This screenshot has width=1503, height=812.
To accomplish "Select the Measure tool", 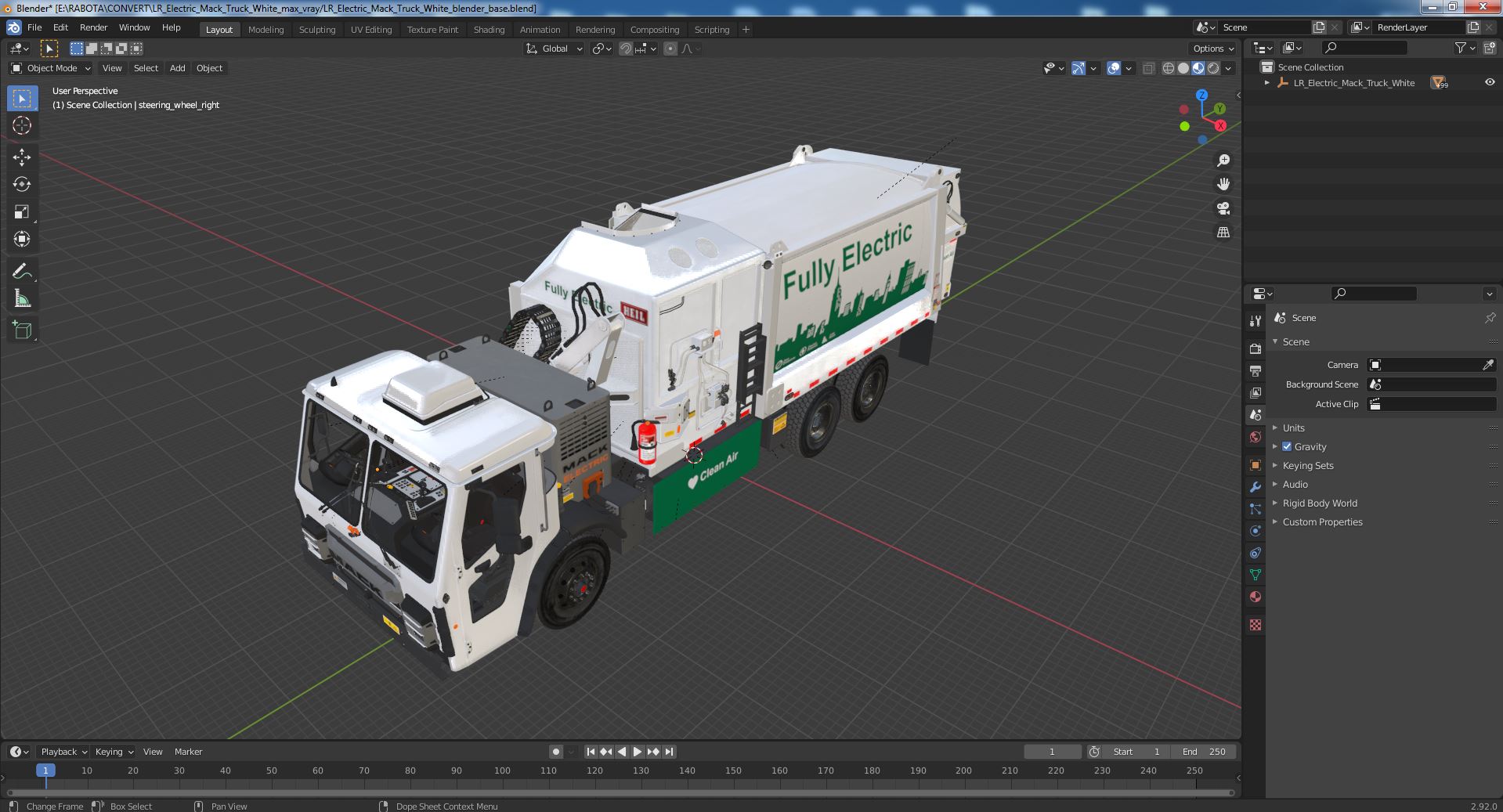I will 22,298.
